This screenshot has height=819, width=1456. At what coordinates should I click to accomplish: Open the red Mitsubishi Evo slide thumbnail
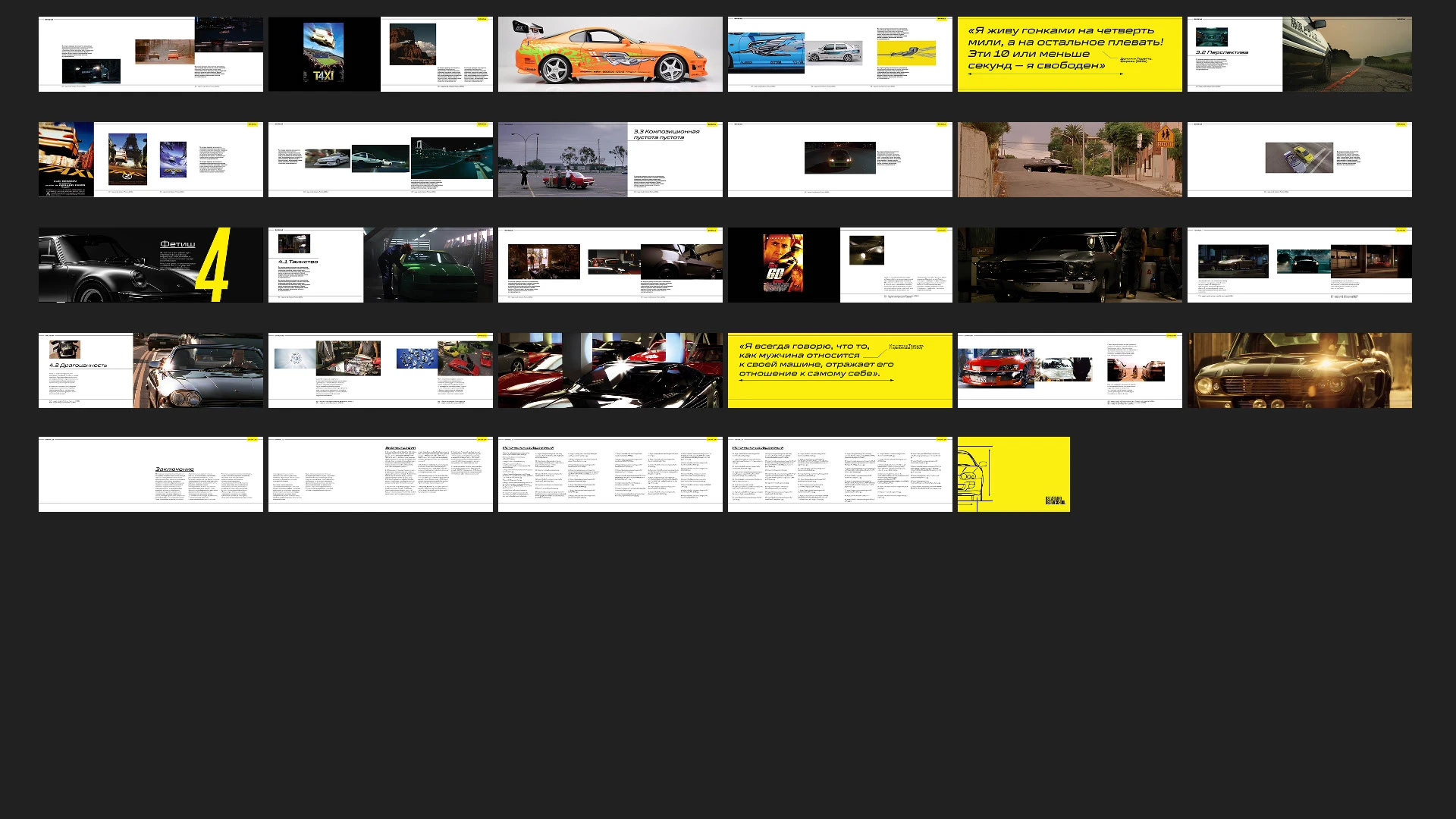[1069, 370]
